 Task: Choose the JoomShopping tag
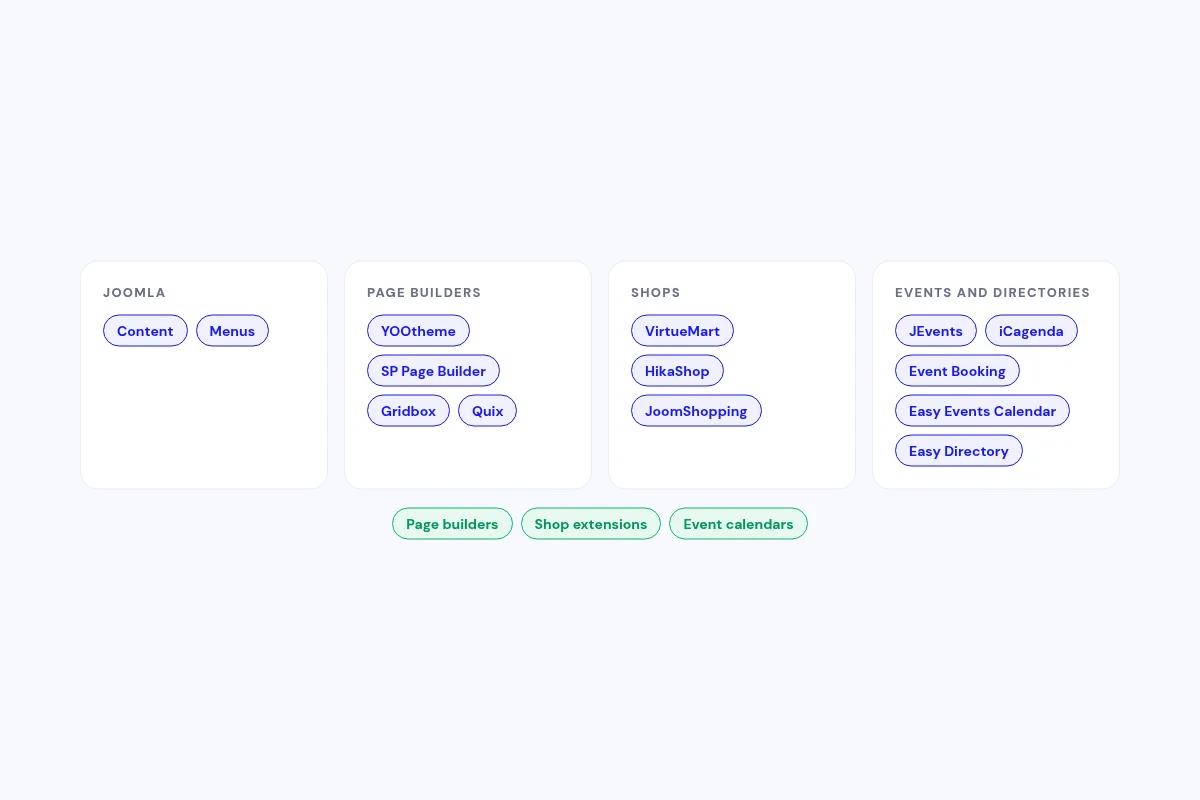click(696, 411)
